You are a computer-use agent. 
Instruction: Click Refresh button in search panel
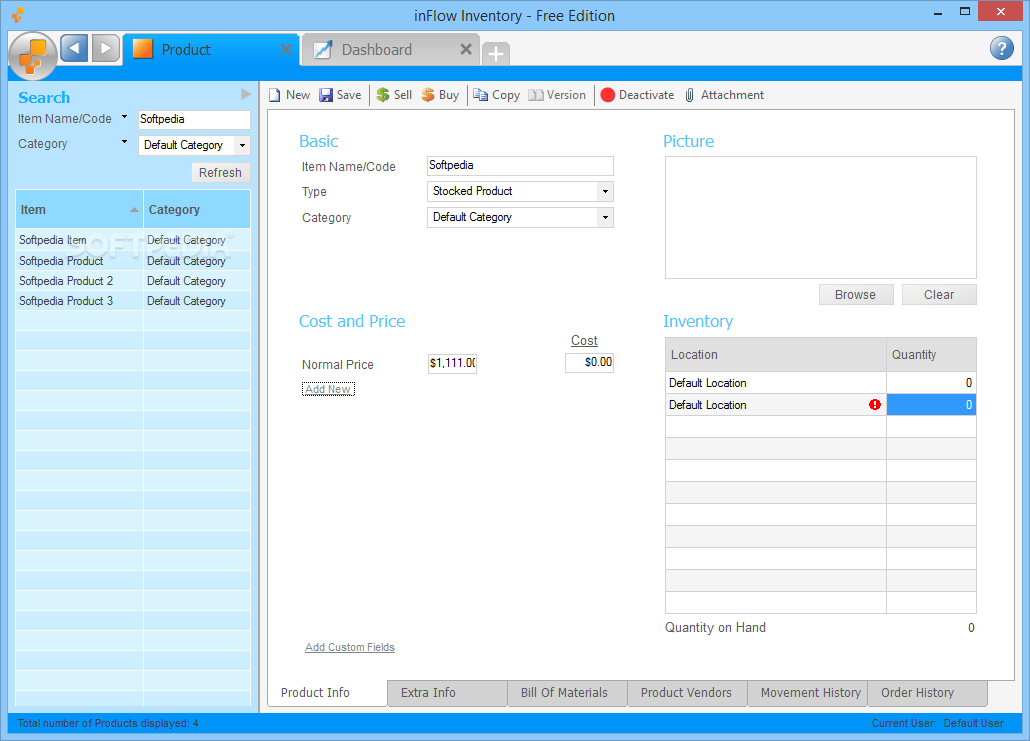click(x=220, y=173)
